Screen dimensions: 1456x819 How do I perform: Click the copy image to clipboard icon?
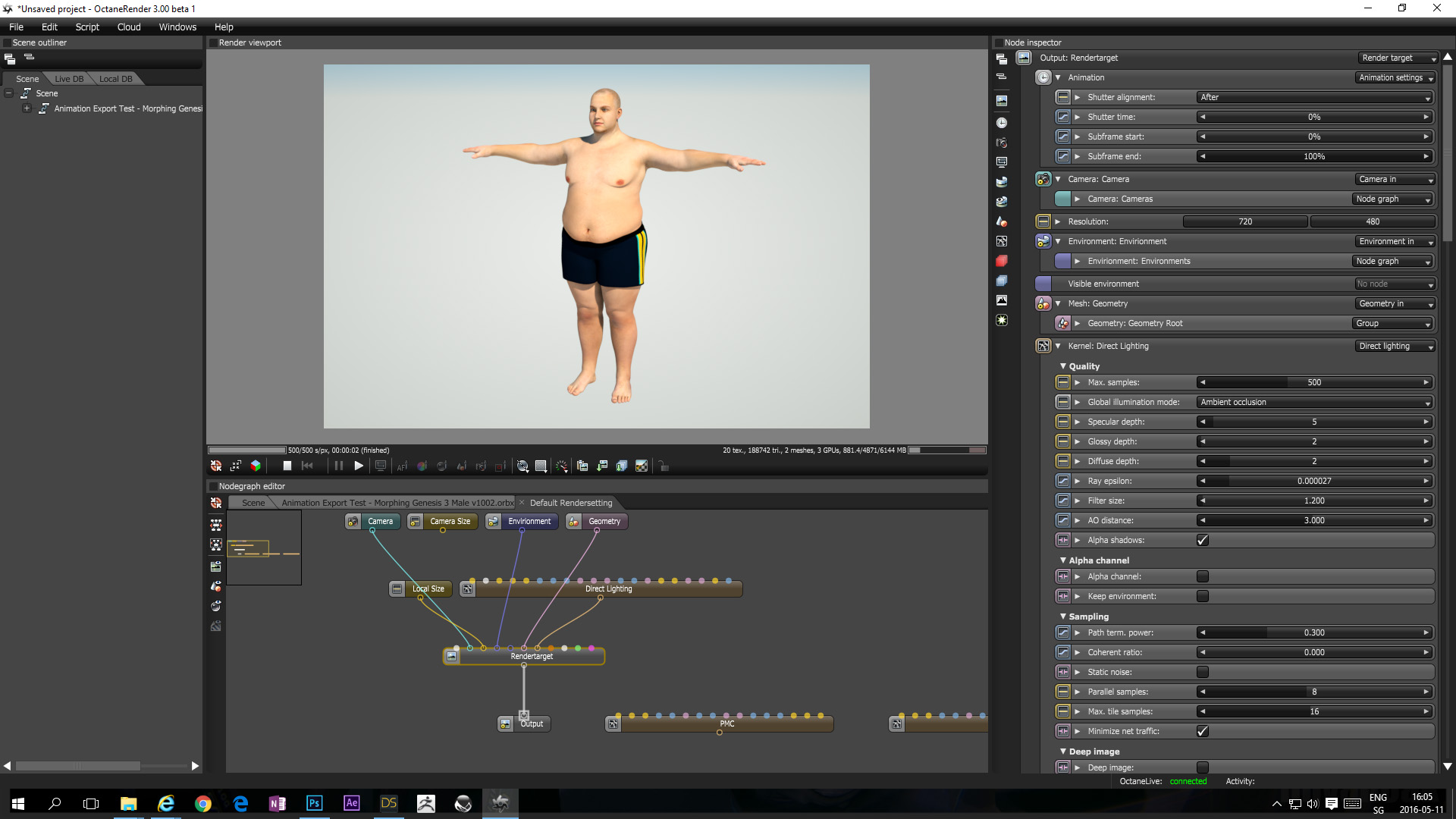(582, 466)
